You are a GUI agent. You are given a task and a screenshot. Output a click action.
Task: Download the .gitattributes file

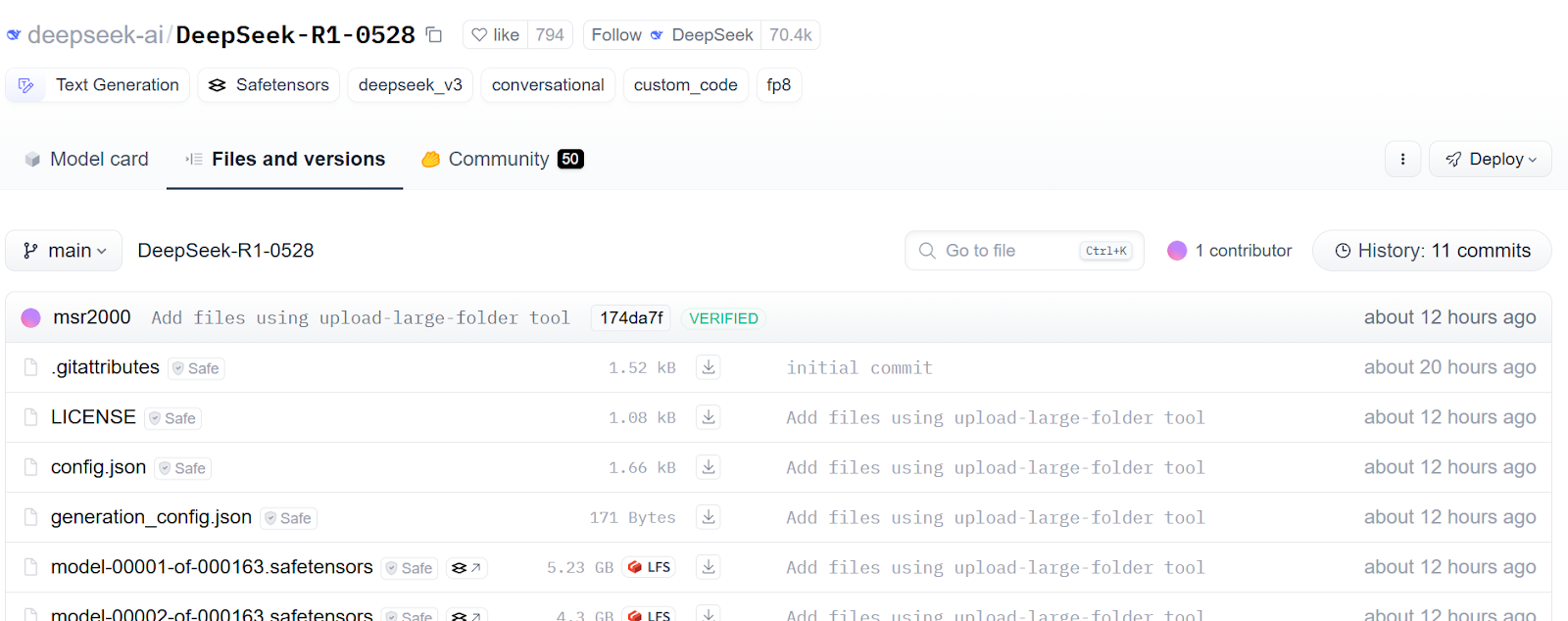(x=709, y=367)
